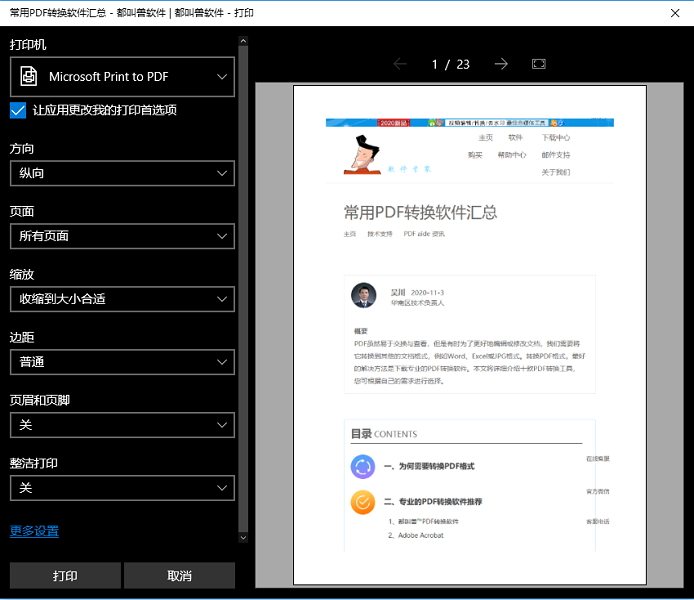Click the current page number field
Viewport: 694px width, 600px height.
(x=435, y=64)
